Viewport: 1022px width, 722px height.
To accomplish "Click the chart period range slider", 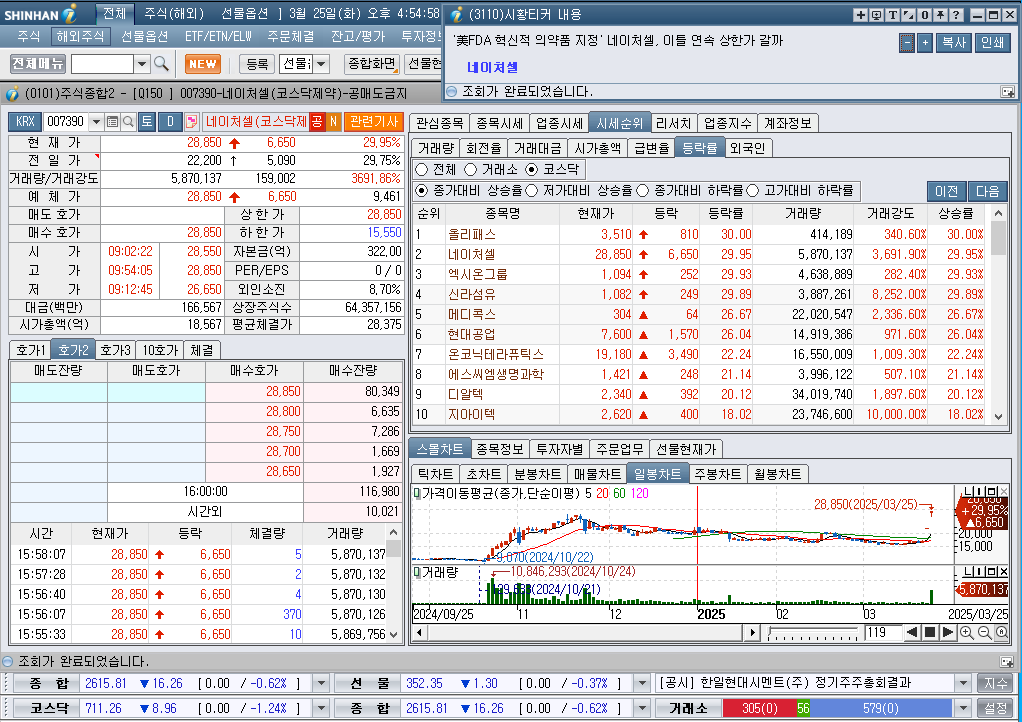I will click(x=812, y=633).
